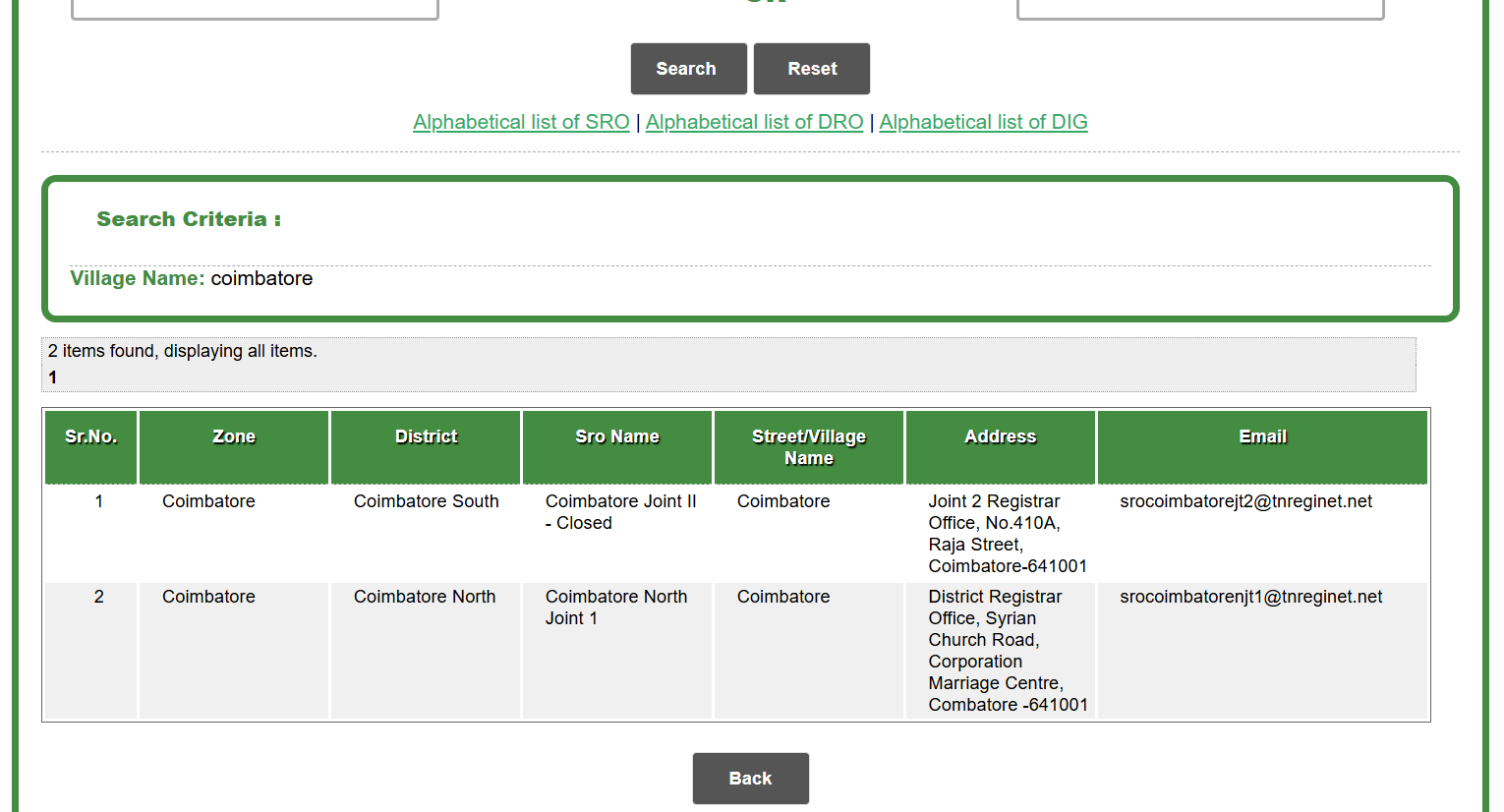Click the input box above the Village Name panel
The height and width of the screenshot is (812, 1504).
(x=255, y=9)
